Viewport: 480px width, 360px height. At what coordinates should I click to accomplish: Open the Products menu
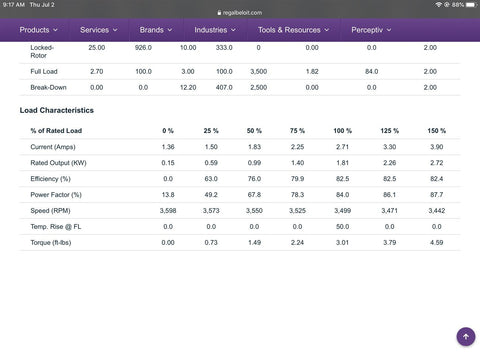38,30
